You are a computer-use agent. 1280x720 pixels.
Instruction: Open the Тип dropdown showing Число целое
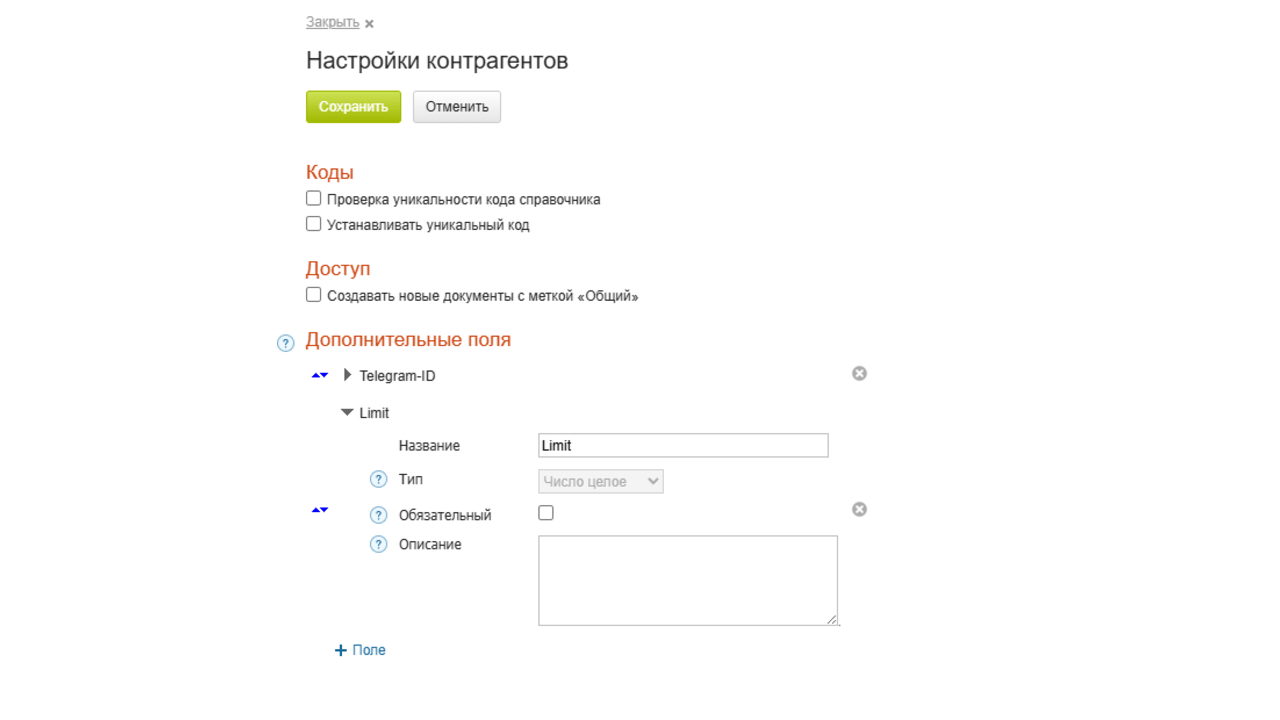(x=600, y=481)
